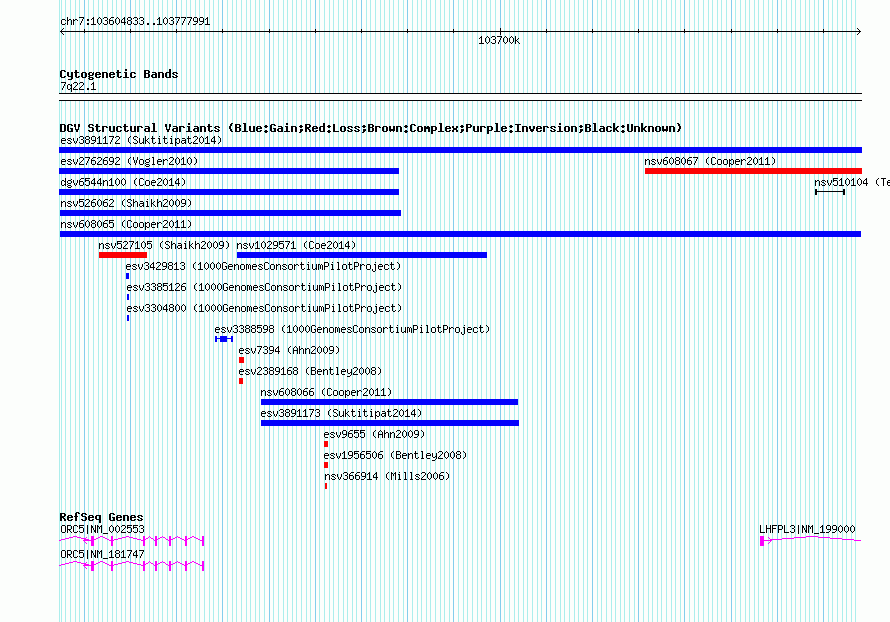Click the esv3388598 blue glyph
Image resolution: width=890 pixels, height=622 pixels.
click(x=224, y=339)
